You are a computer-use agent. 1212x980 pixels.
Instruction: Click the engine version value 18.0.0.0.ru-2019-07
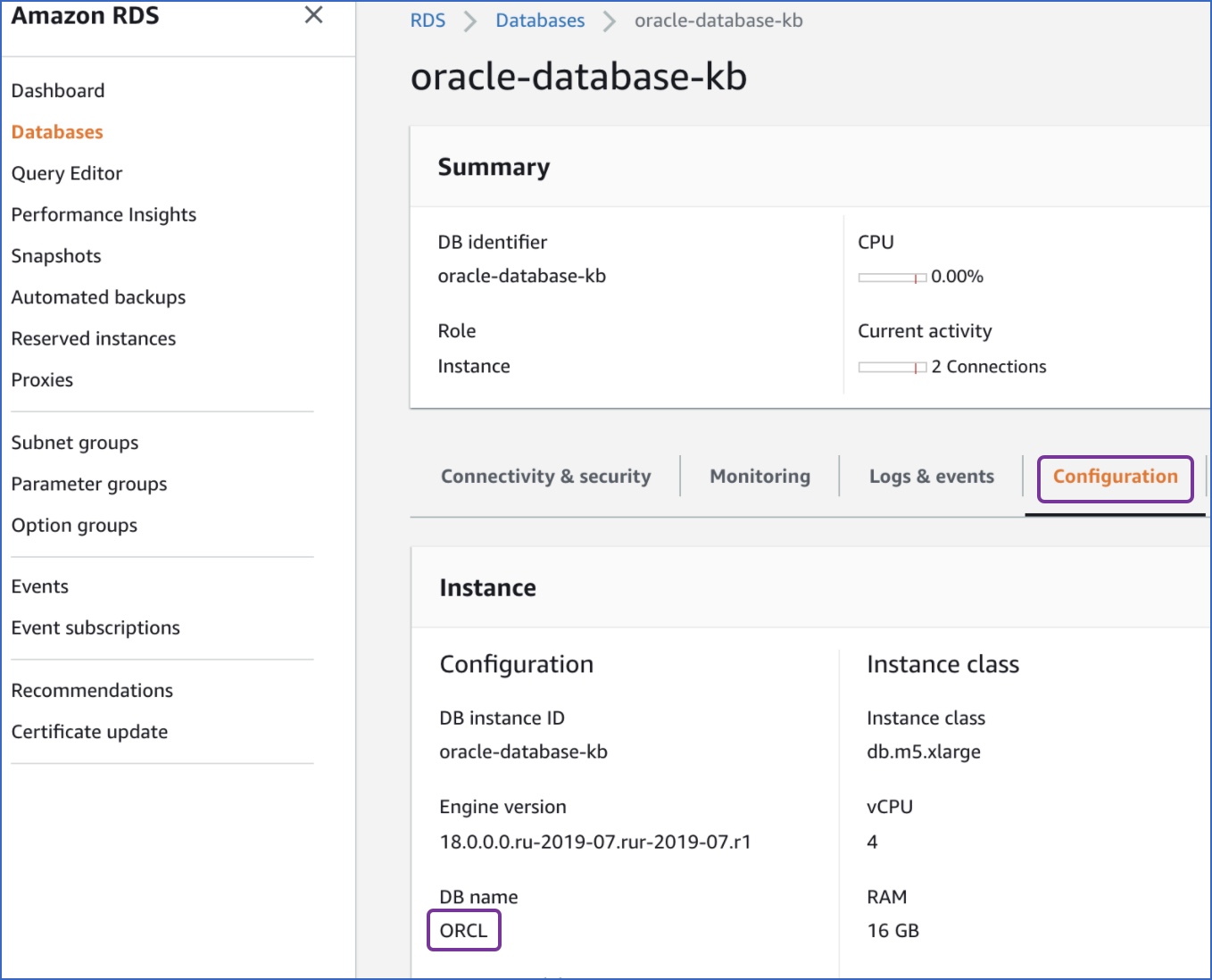click(x=595, y=842)
